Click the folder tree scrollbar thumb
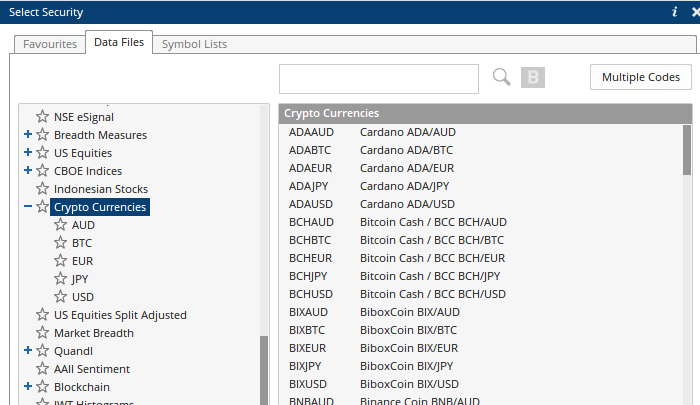 click(x=264, y=370)
